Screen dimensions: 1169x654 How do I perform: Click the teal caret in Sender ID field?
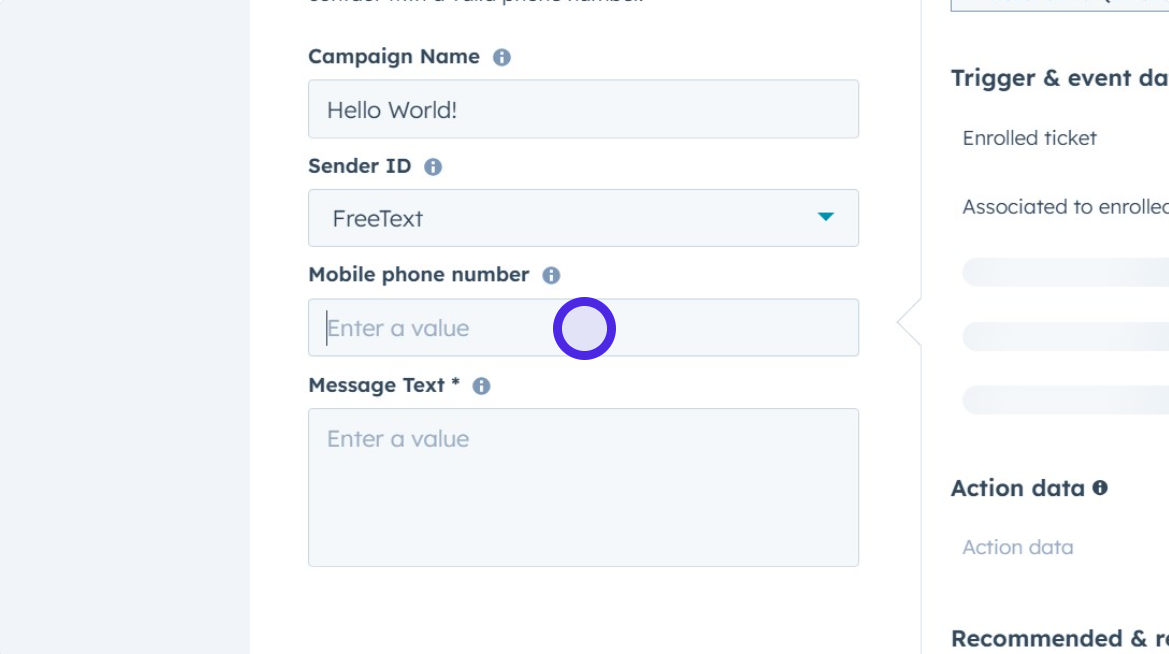[825, 217]
